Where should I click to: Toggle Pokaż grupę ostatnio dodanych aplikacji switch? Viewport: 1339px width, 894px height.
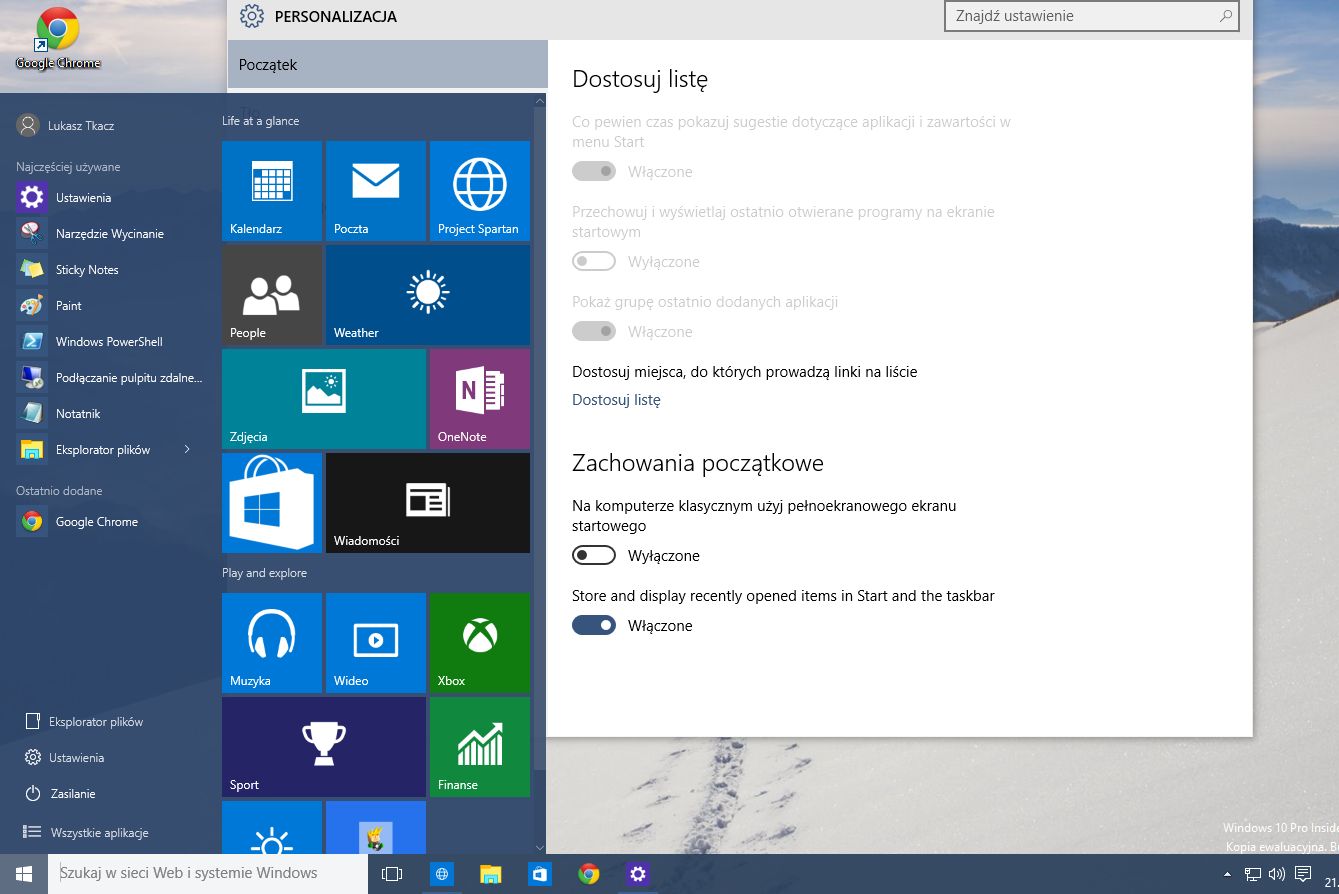click(x=594, y=331)
